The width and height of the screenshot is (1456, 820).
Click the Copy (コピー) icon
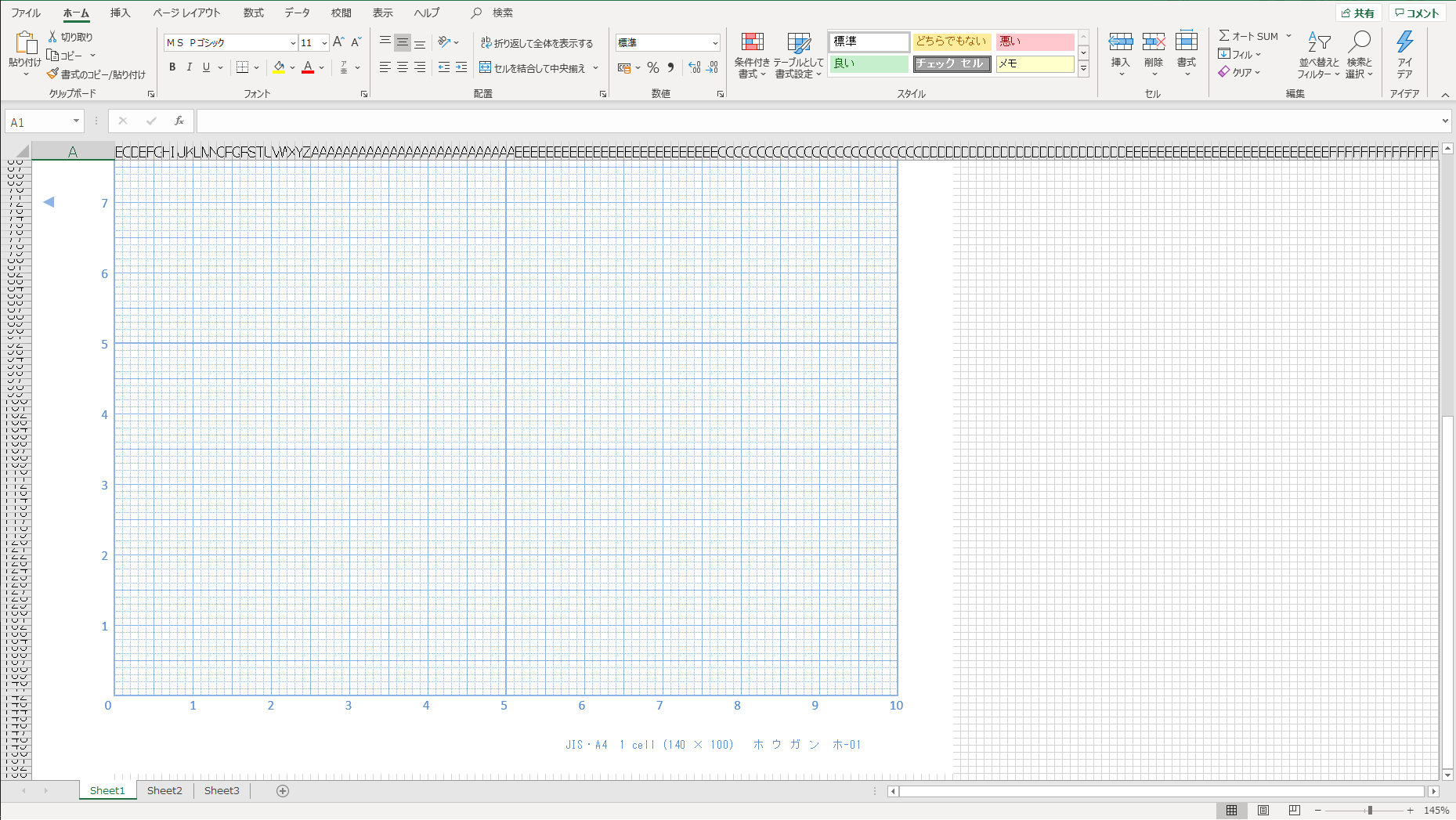coord(52,55)
